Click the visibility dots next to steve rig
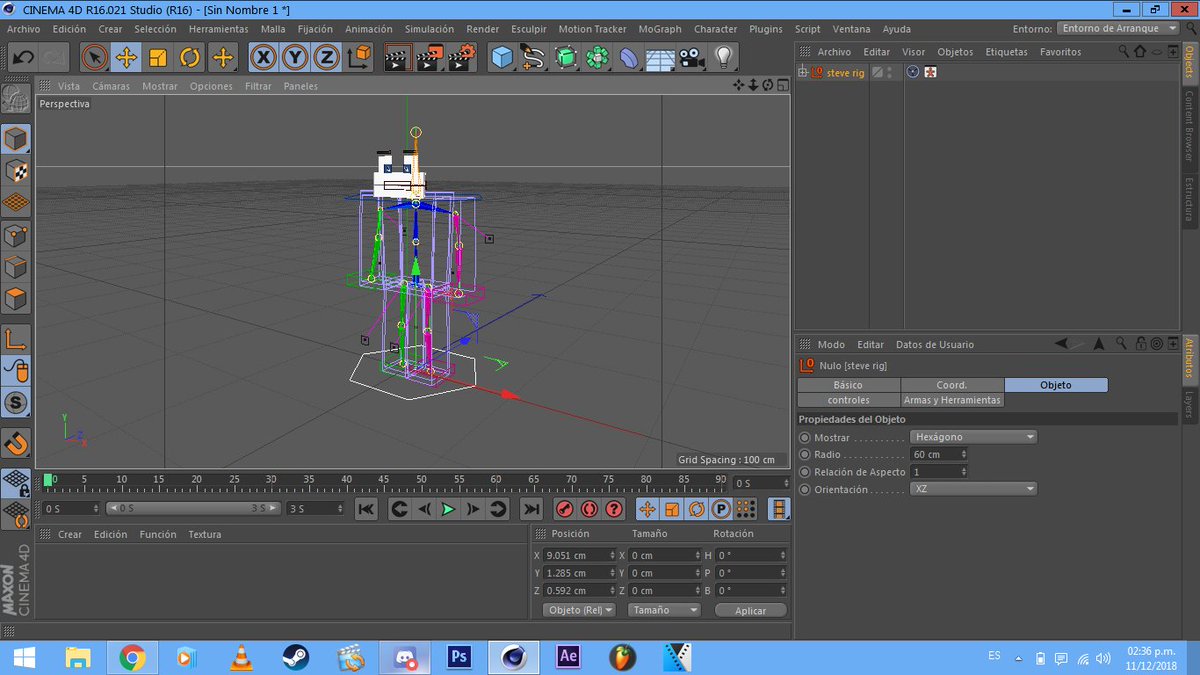 click(x=888, y=72)
